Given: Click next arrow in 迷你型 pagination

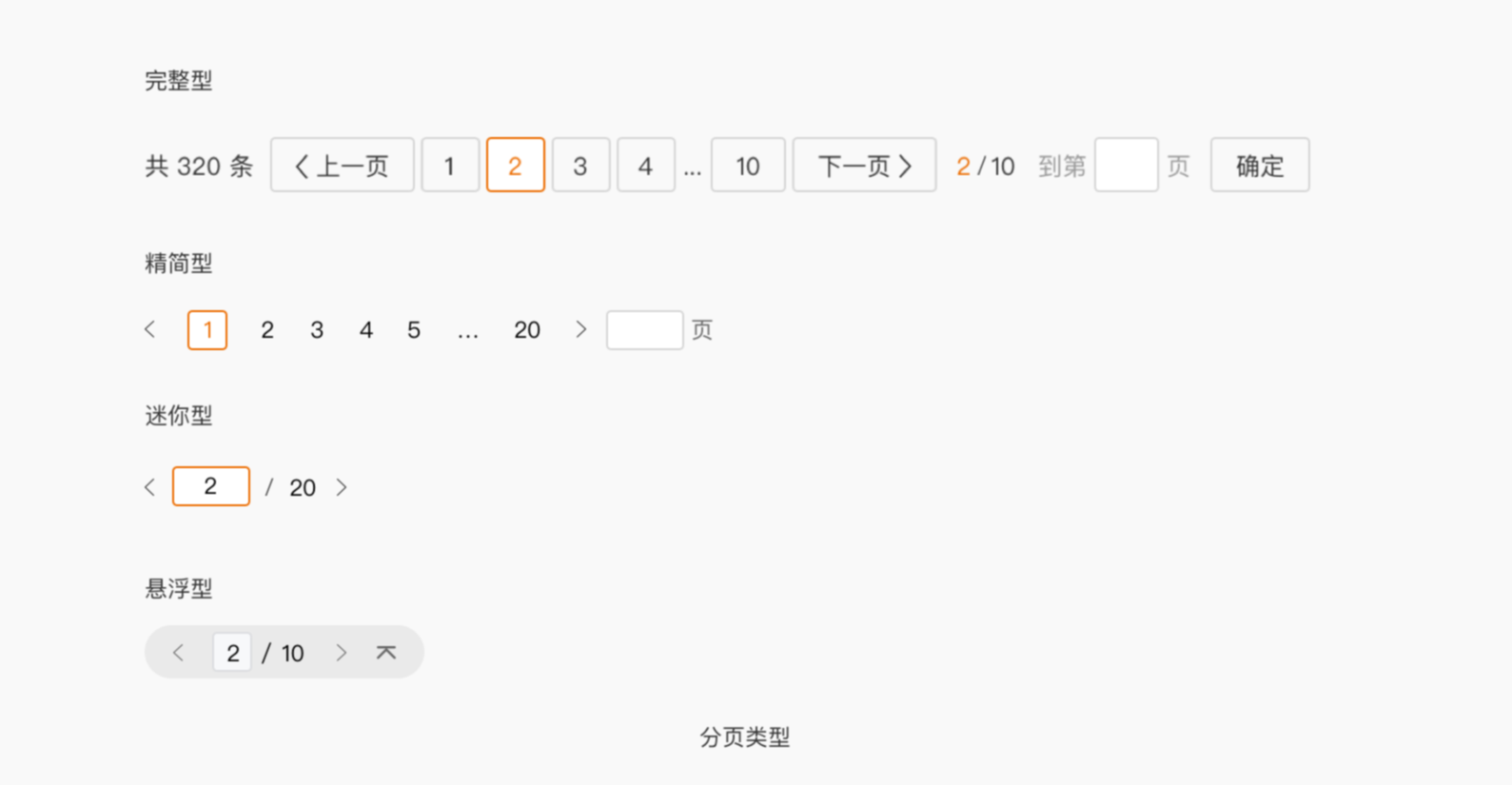Looking at the screenshot, I should point(342,487).
